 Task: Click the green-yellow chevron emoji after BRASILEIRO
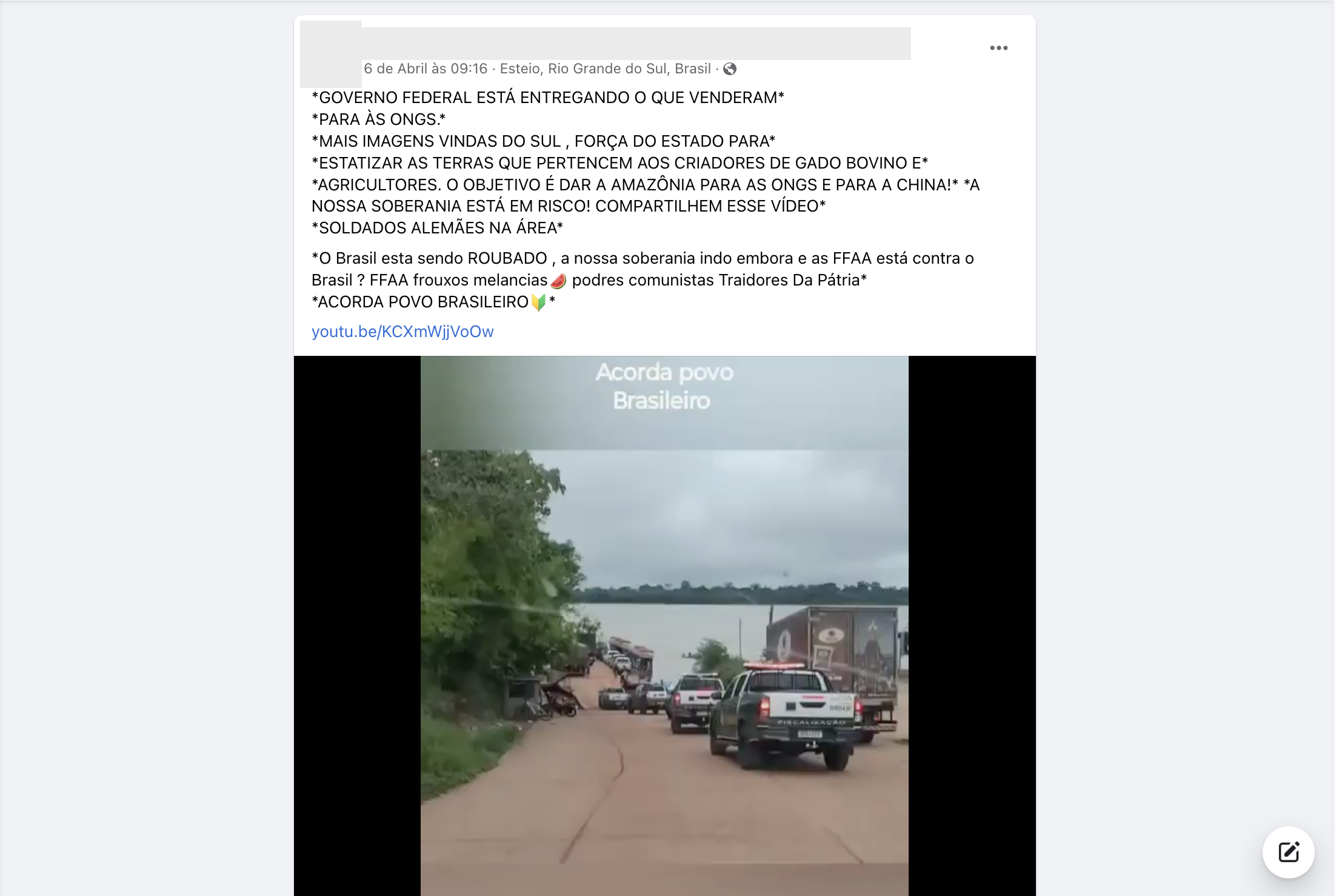coord(538,302)
